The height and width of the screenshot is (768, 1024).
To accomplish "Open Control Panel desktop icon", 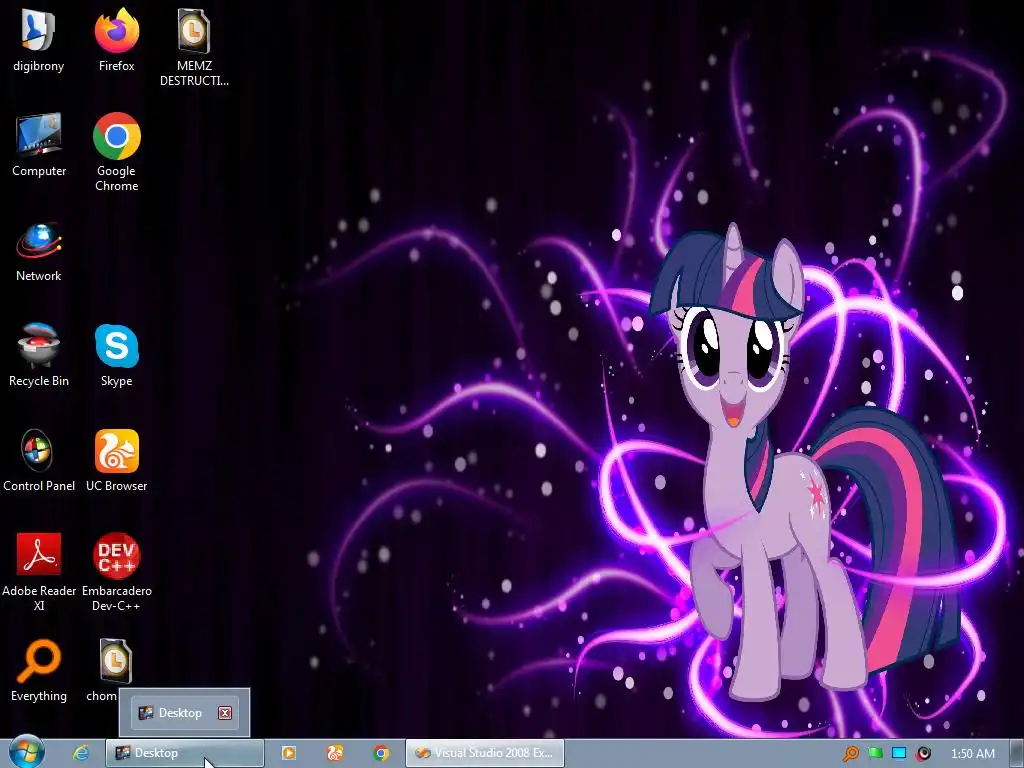I will click(x=39, y=460).
